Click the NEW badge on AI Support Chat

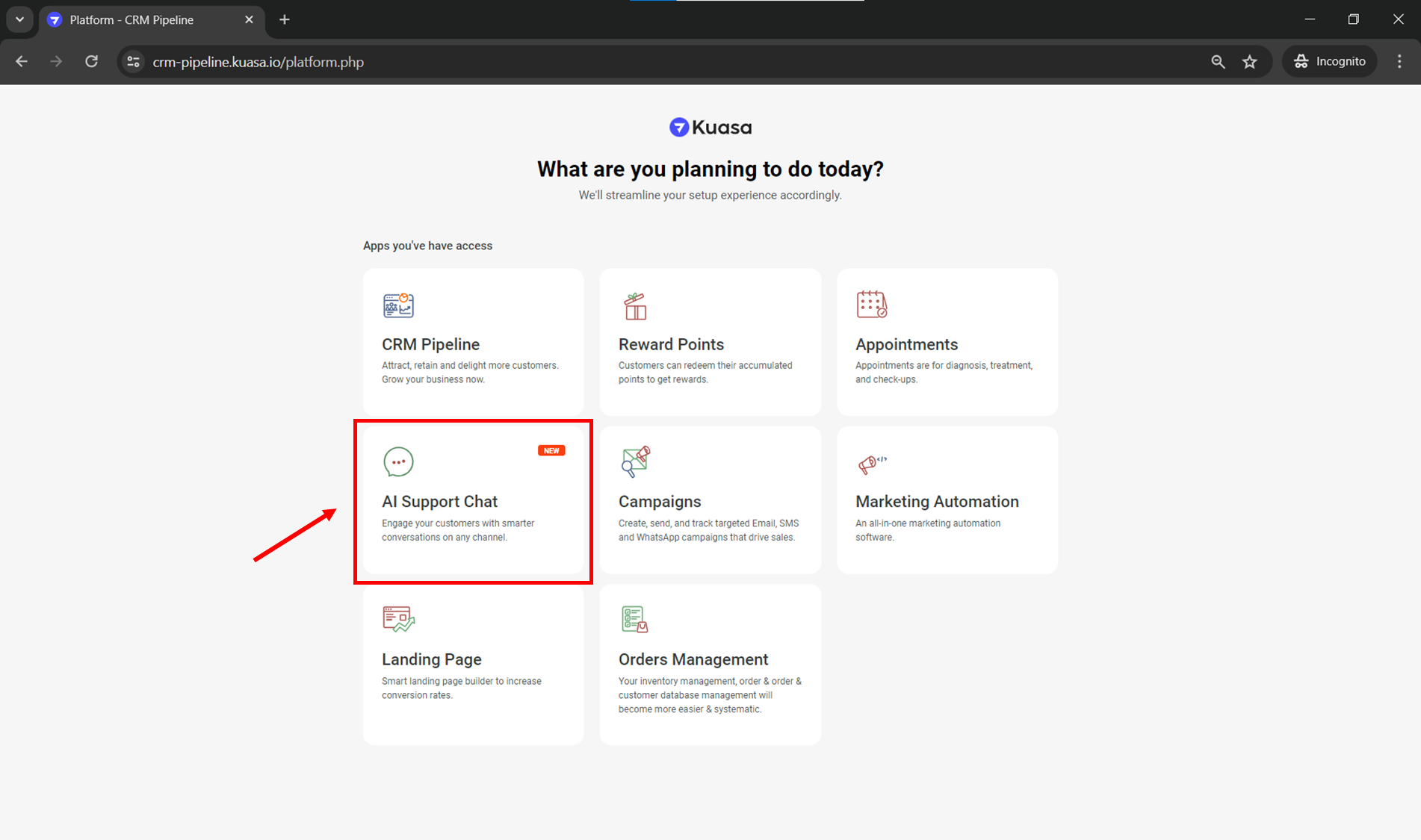[x=551, y=450]
